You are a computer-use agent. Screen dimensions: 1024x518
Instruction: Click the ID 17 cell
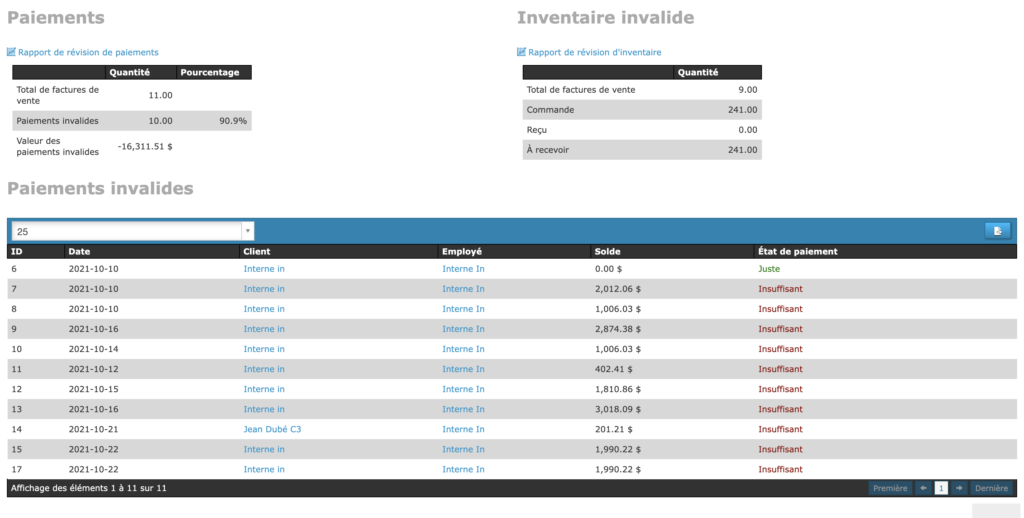(16, 469)
